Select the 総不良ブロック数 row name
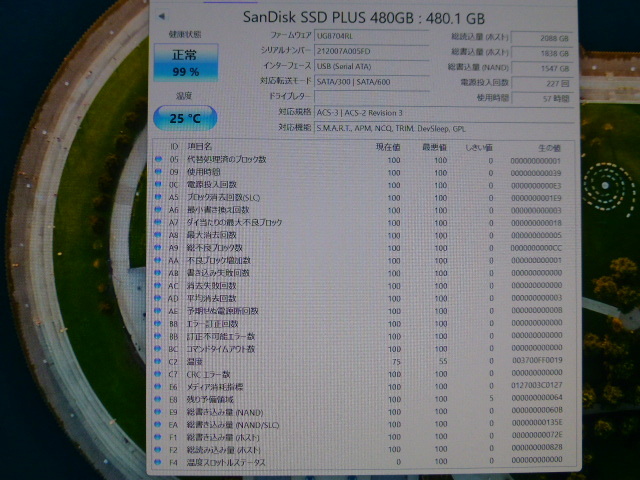 [x=215, y=248]
